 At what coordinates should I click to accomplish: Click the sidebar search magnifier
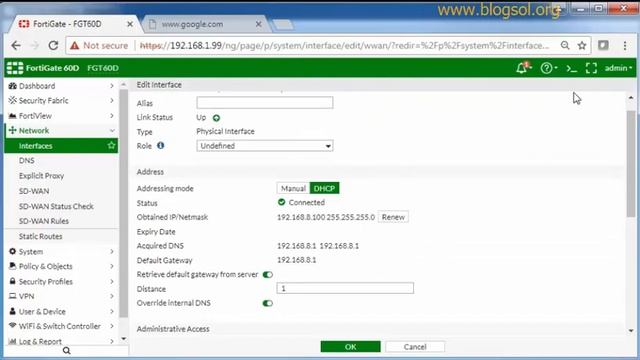coord(67,351)
